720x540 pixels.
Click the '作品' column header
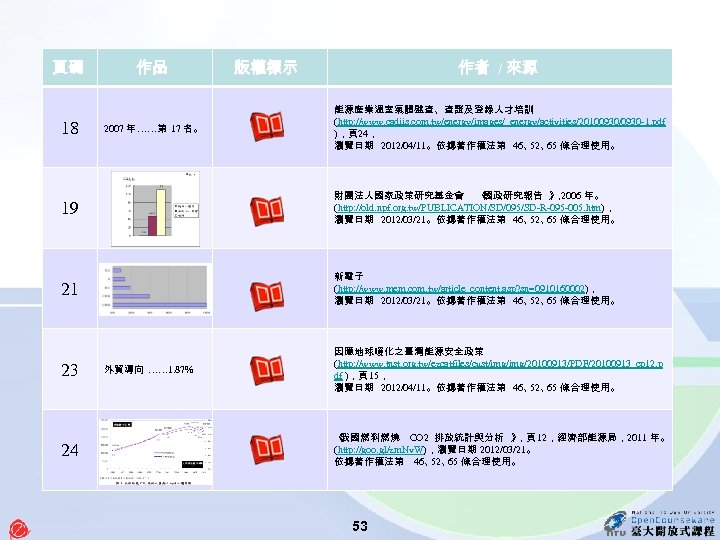(x=155, y=67)
